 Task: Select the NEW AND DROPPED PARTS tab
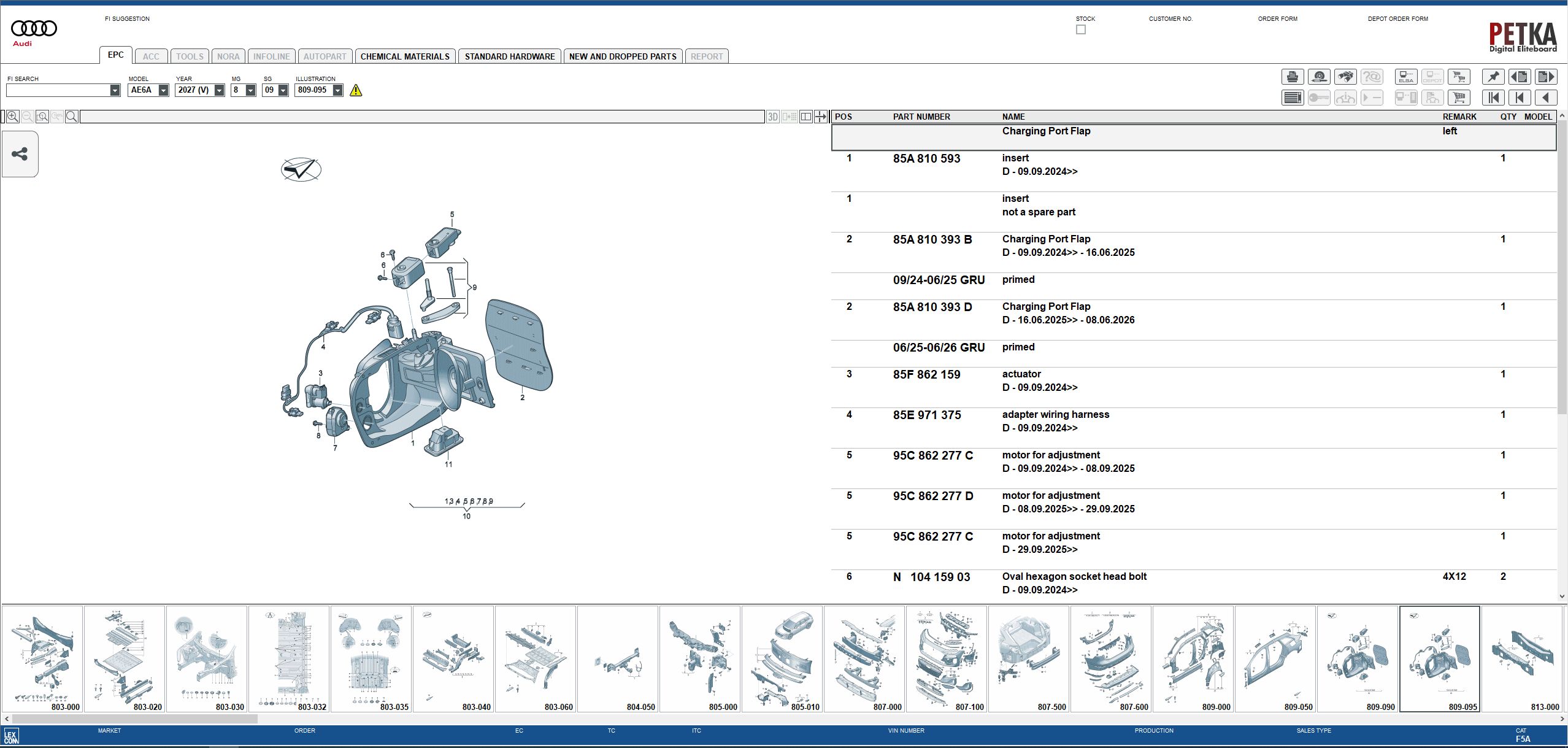tap(623, 56)
